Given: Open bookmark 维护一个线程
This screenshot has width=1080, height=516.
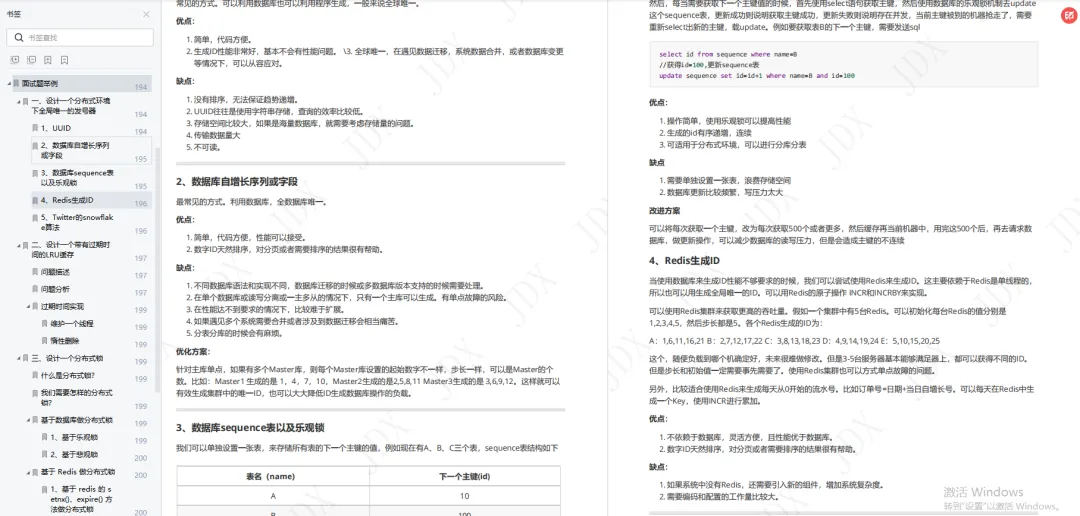Looking at the screenshot, I should point(71,324).
